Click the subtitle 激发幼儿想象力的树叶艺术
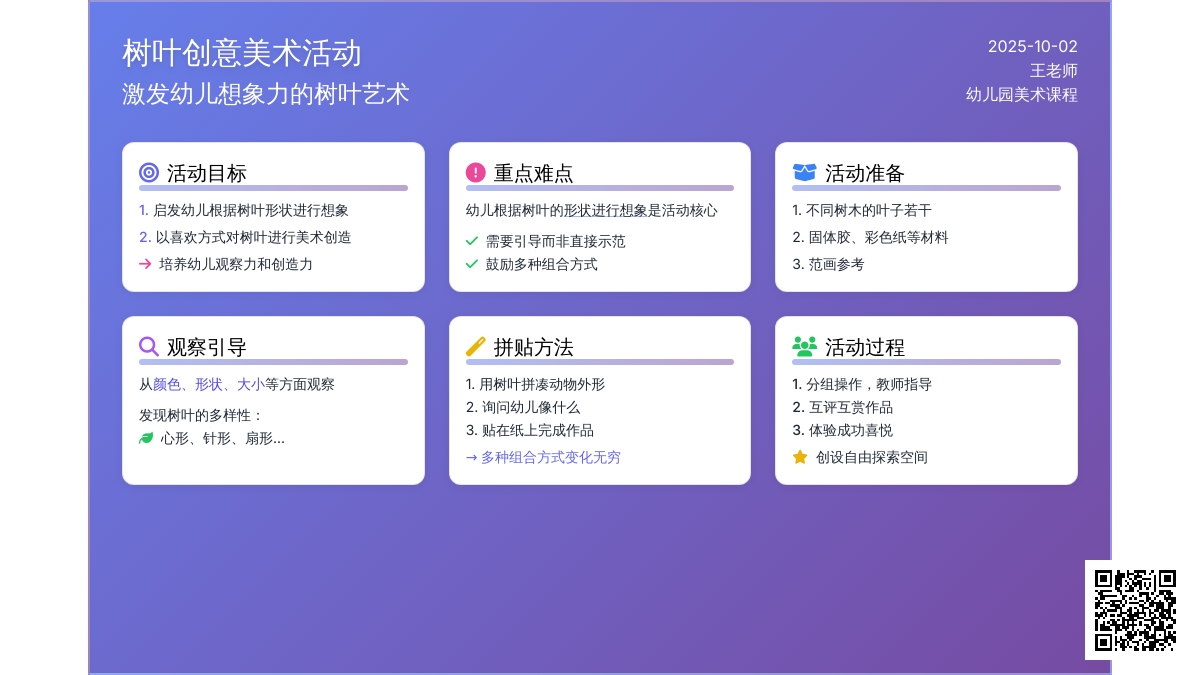 click(266, 94)
